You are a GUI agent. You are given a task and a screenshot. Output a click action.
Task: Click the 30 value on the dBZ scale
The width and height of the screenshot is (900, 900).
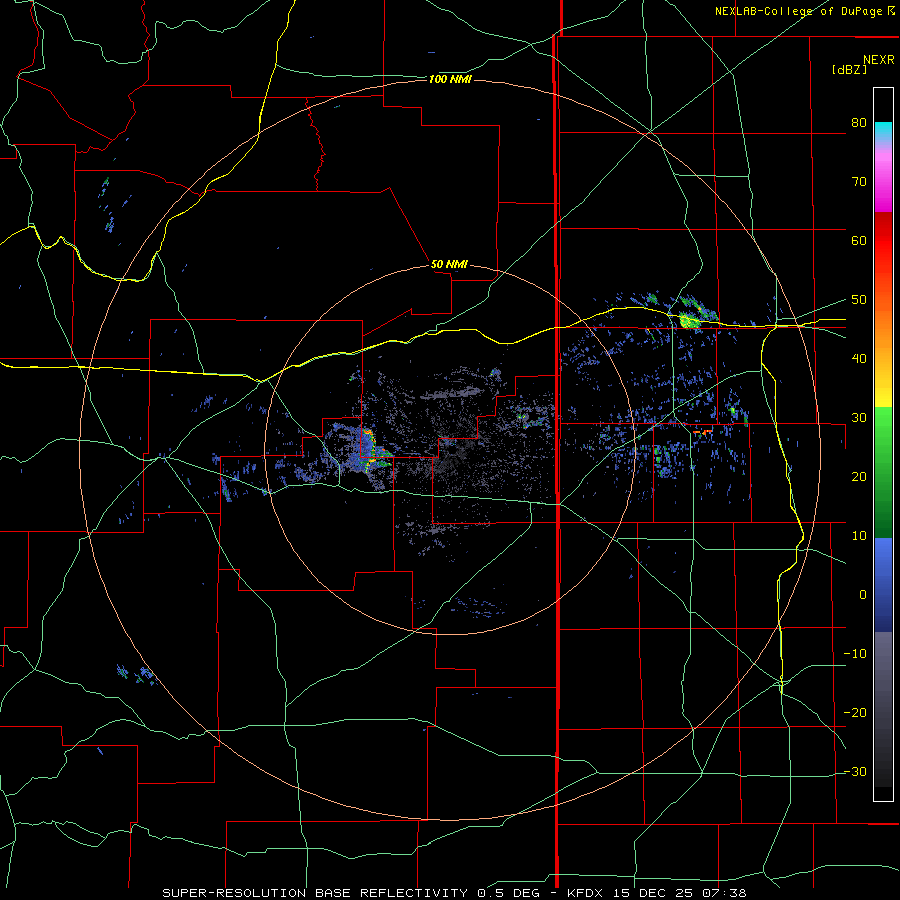click(859, 418)
